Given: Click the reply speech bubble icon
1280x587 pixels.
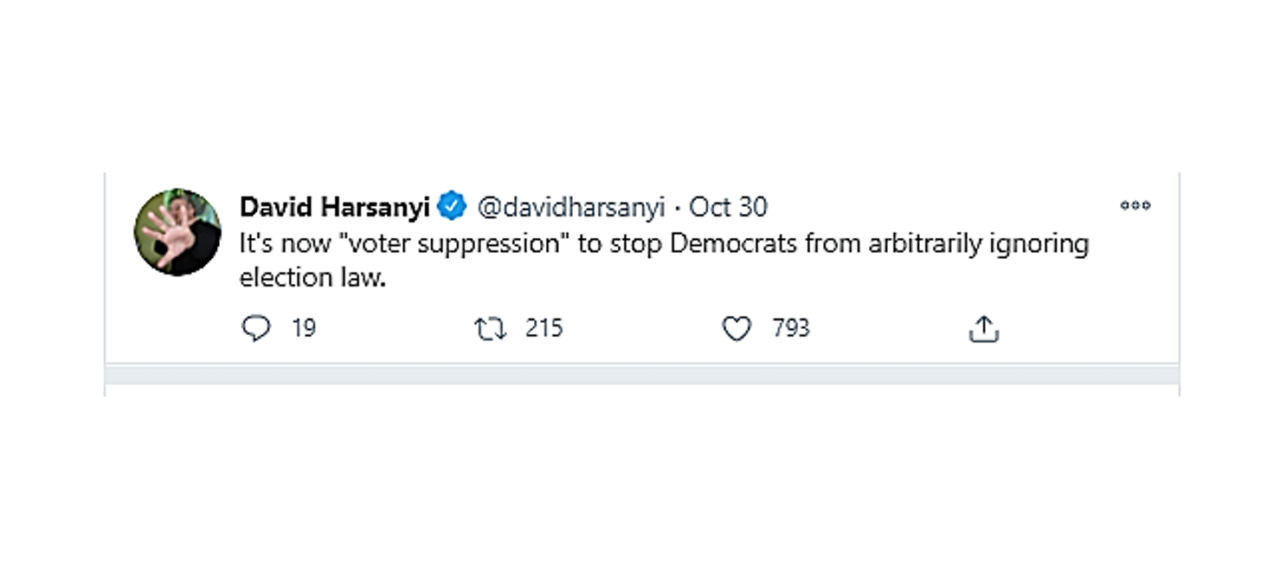Looking at the screenshot, I should coord(257,329).
